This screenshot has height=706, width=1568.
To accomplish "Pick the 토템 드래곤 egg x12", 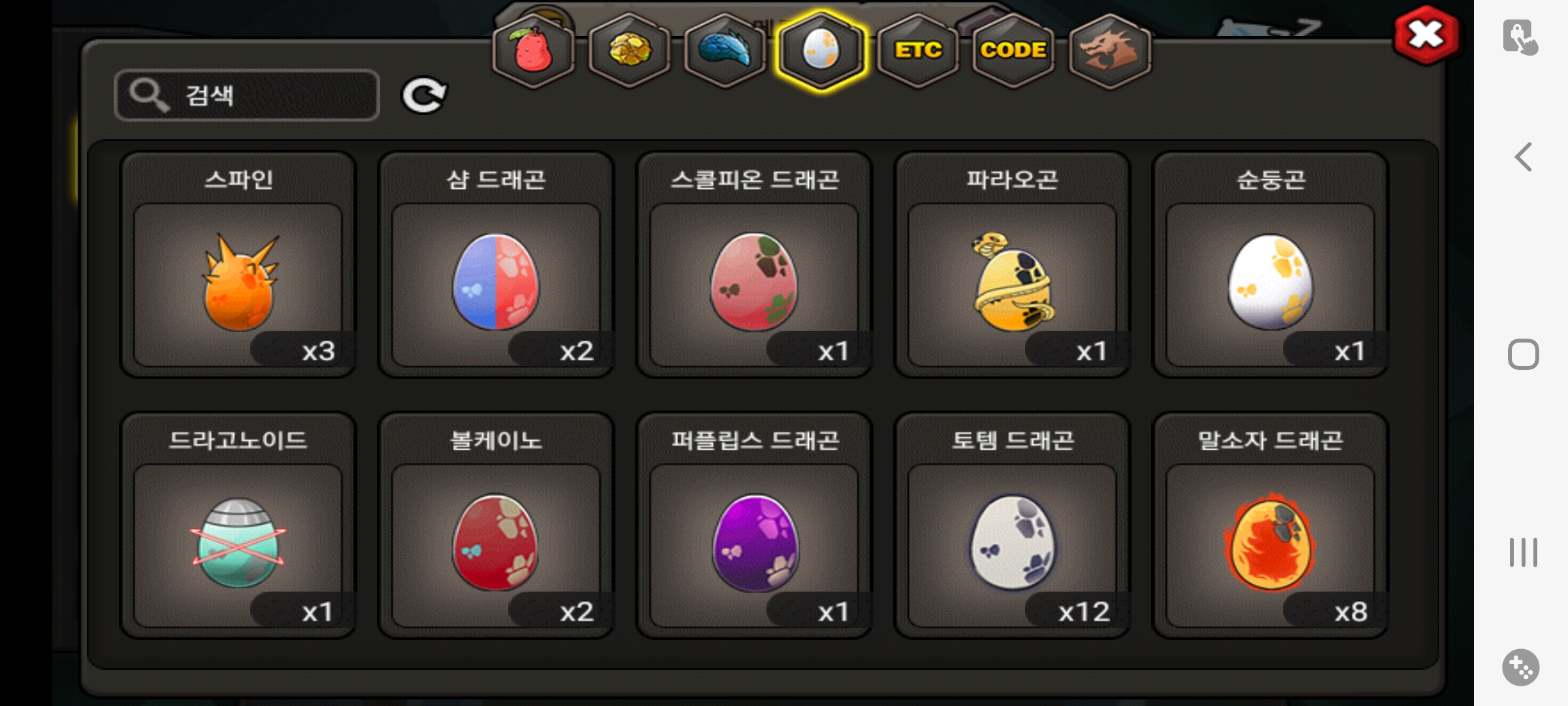I will (1013, 525).
